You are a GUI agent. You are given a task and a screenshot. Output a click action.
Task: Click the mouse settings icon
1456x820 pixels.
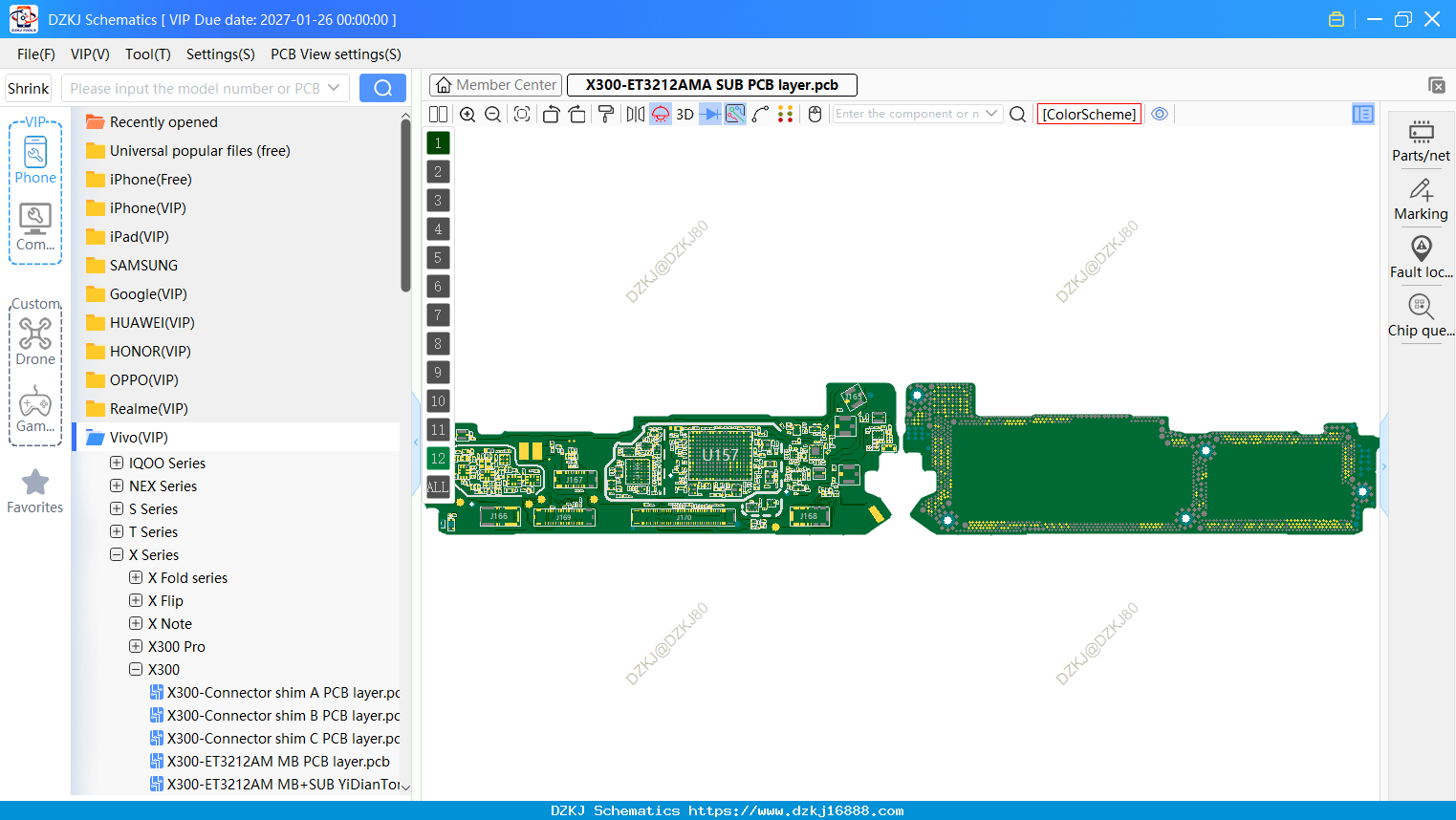[815, 114]
